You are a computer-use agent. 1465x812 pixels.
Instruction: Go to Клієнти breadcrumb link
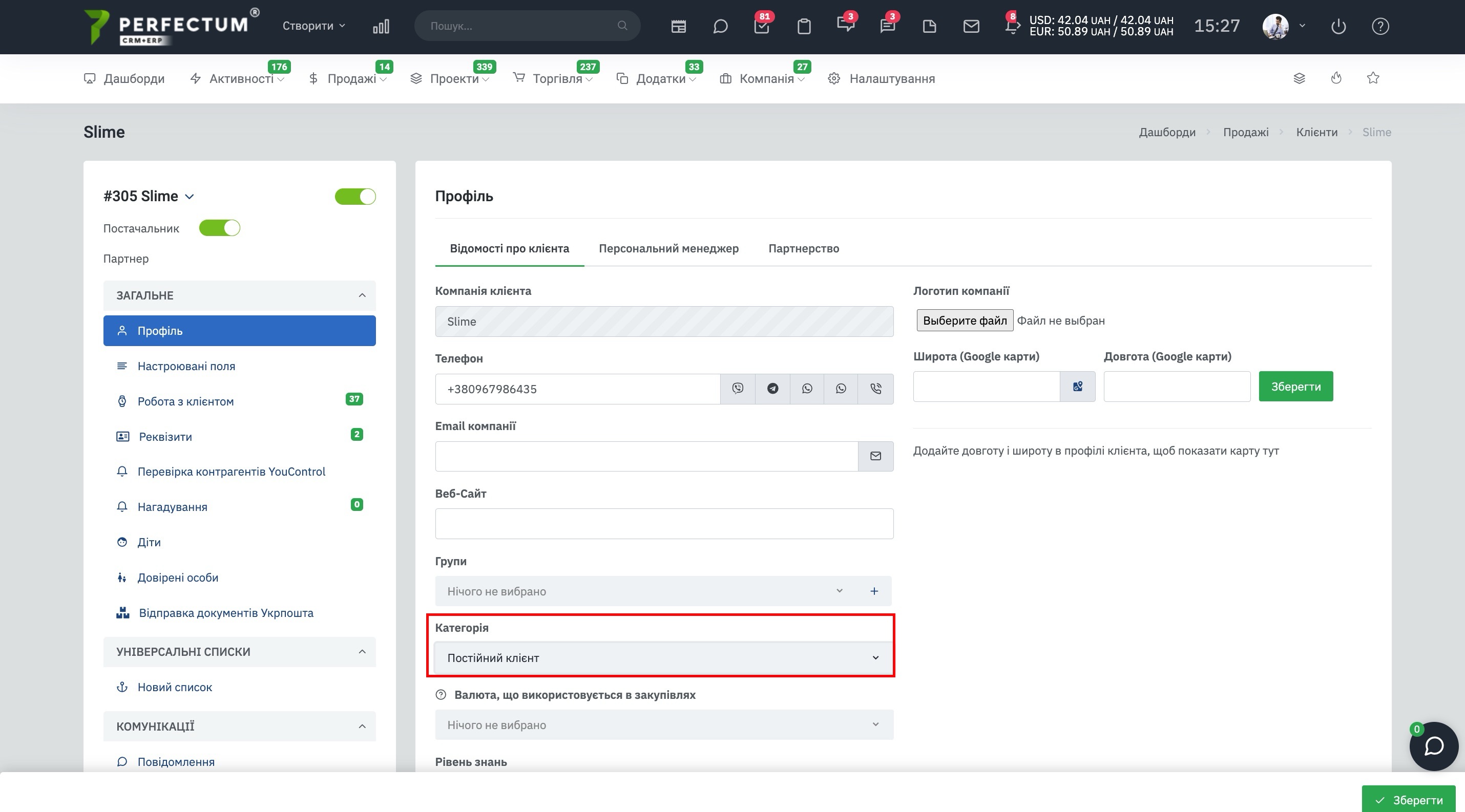1316,132
